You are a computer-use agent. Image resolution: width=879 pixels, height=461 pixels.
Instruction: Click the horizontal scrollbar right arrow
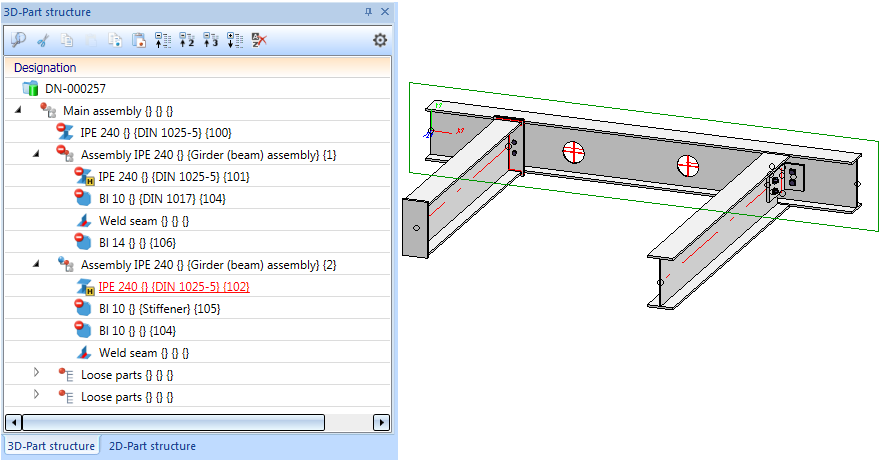[381, 422]
